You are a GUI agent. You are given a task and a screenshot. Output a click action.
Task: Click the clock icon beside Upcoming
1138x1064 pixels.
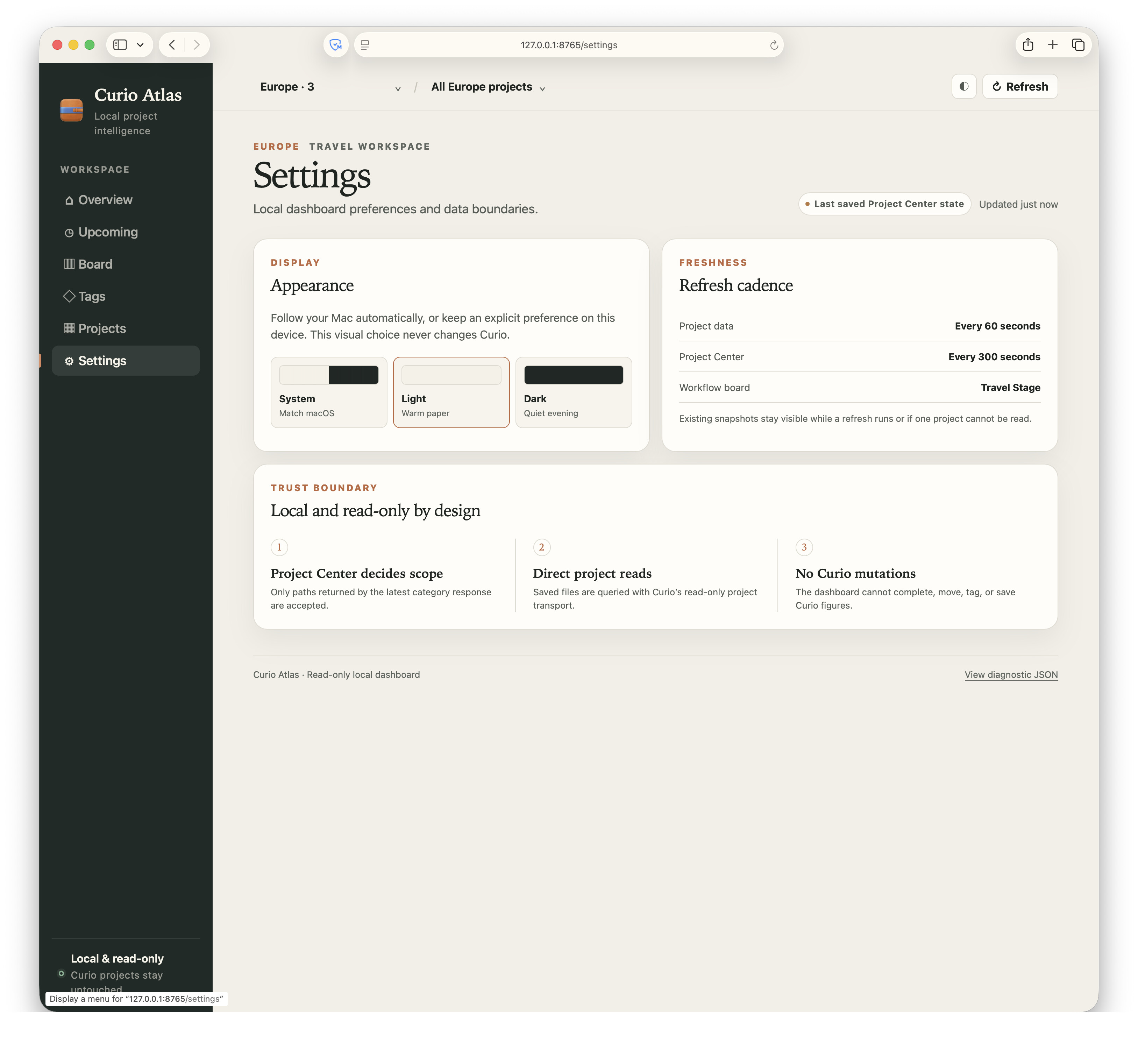pos(69,233)
